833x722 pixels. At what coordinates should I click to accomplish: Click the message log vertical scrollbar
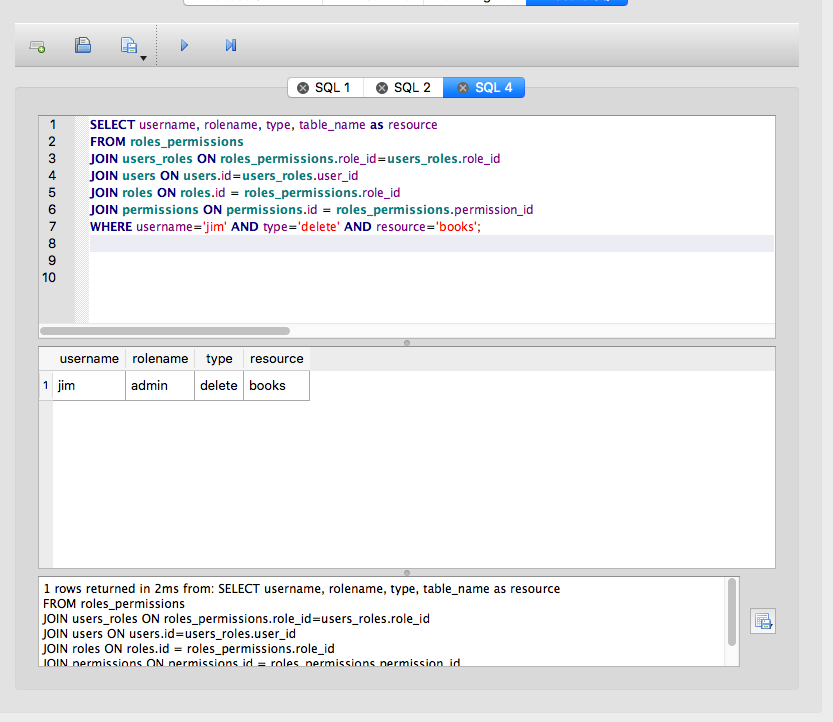coord(732,612)
